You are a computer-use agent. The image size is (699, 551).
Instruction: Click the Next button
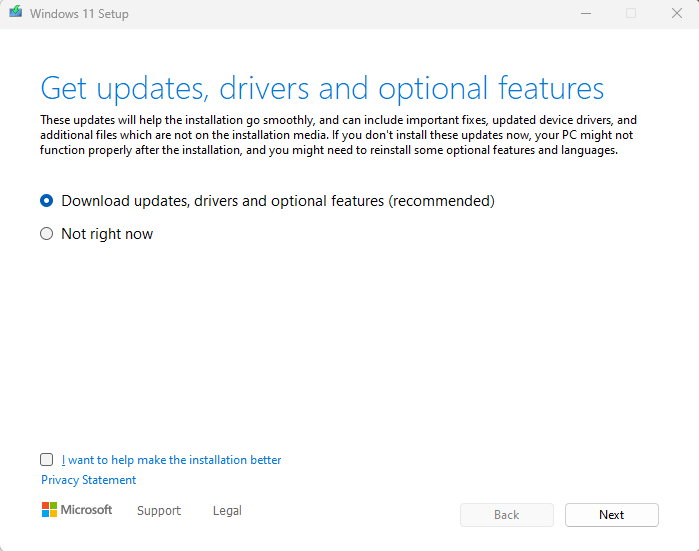612,515
